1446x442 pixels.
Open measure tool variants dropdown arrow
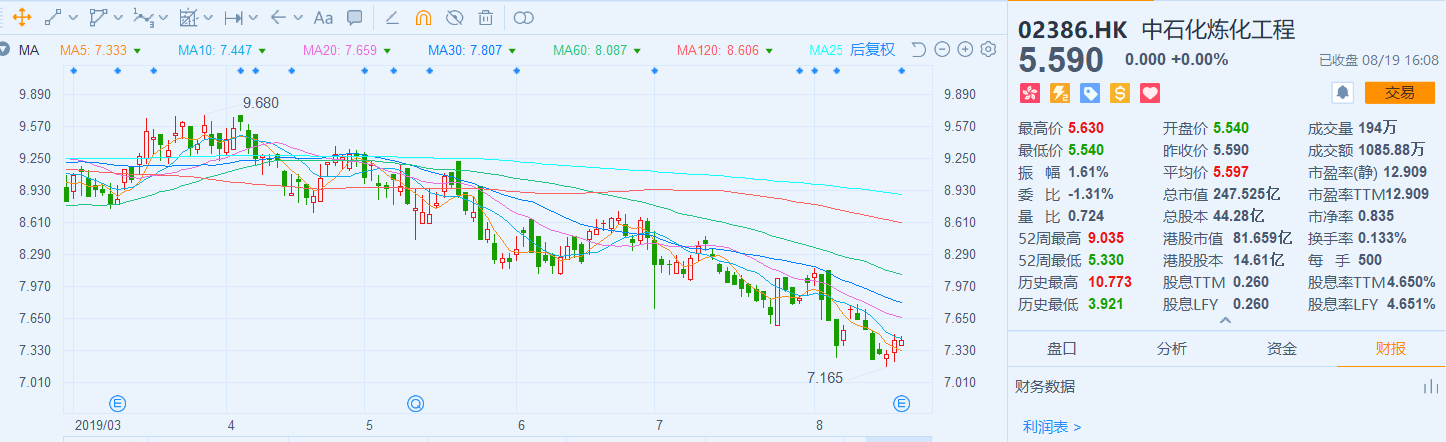254,18
